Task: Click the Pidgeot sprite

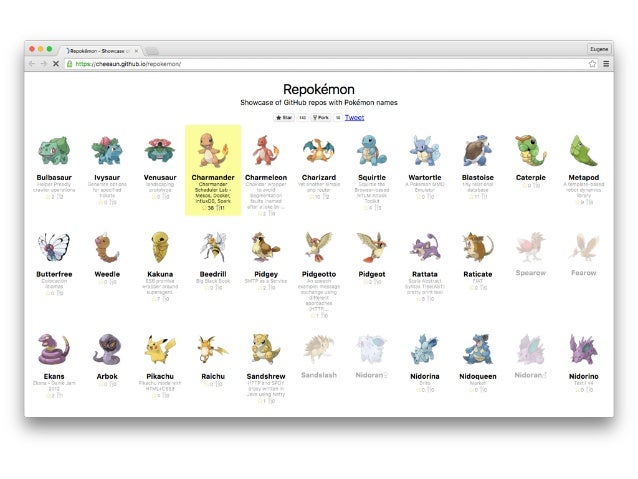Action: pyautogui.click(x=371, y=247)
